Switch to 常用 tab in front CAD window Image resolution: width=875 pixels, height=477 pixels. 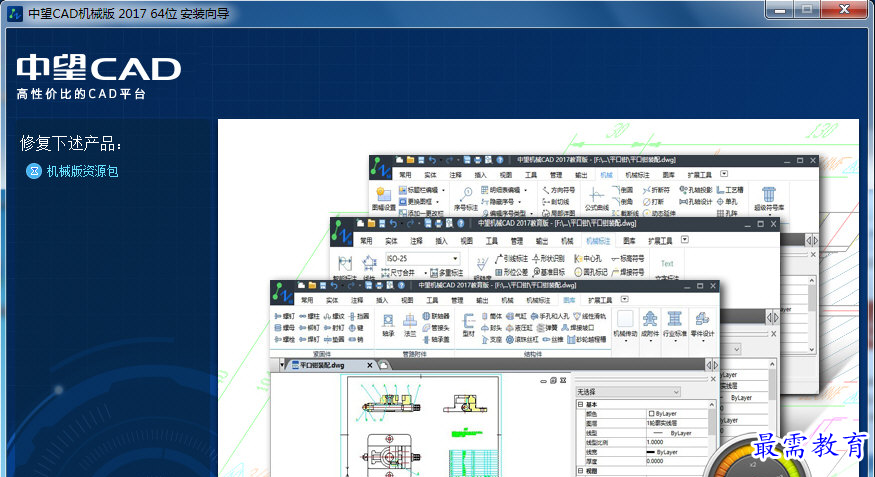(307, 300)
